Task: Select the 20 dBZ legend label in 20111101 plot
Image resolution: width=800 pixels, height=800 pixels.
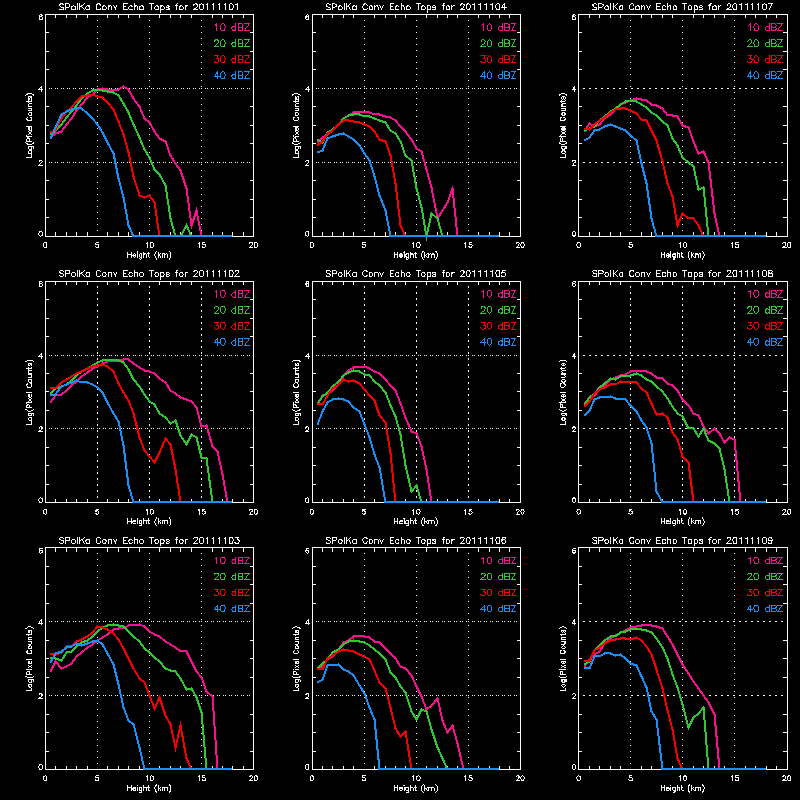Action: [x=232, y=43]
